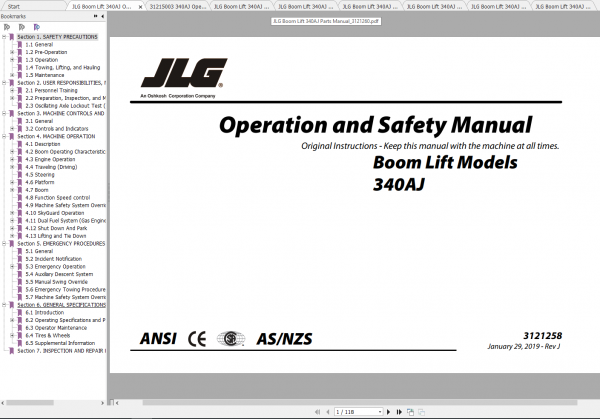600x419 pixels.
Task: Collapse Section 1. SAFETY PRECAUTIONS tree node
Action: pos(4,37)
